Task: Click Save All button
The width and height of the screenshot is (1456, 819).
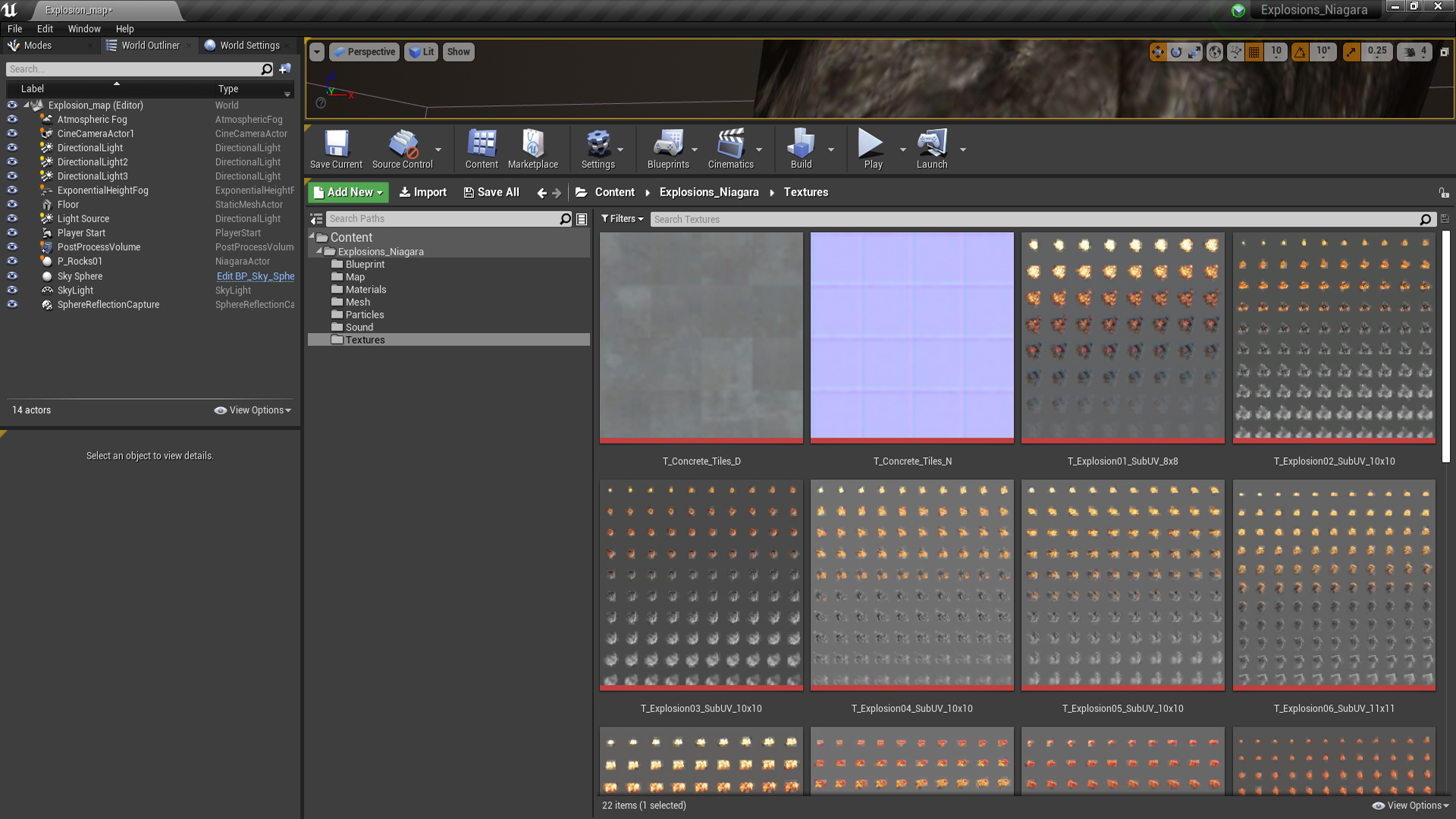Action: (491, 193)
